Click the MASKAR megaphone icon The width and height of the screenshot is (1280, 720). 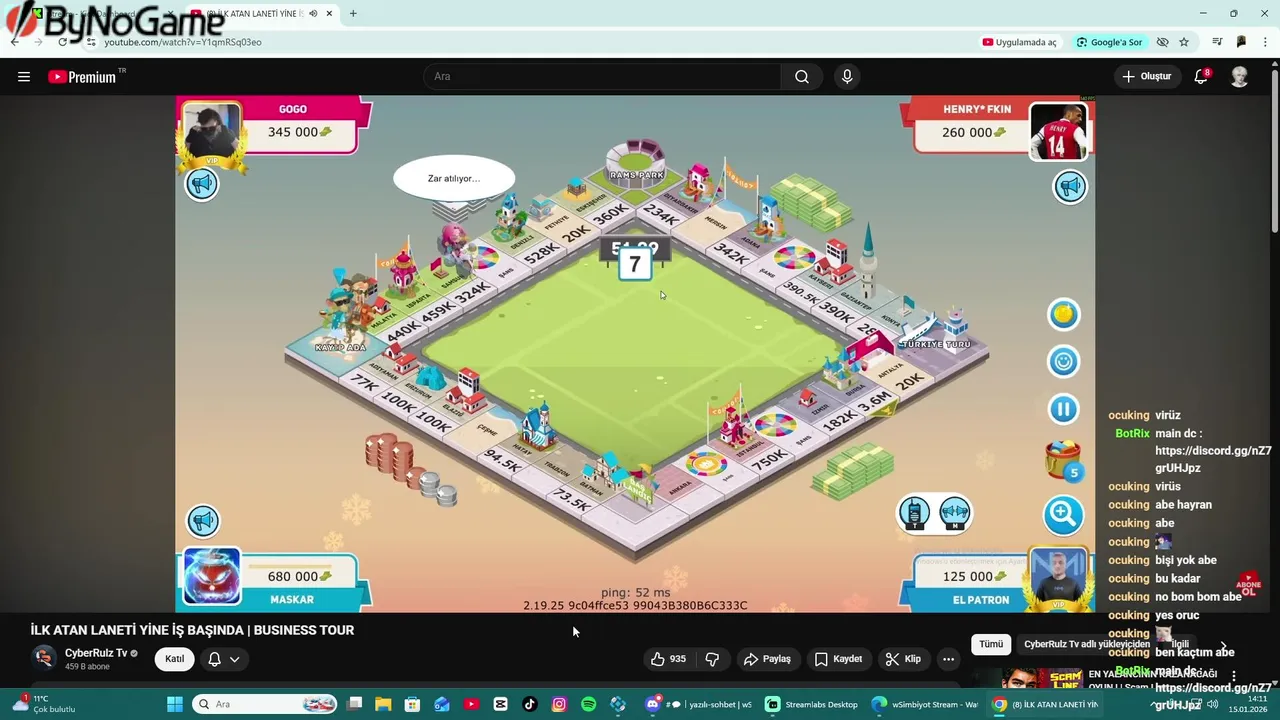click(203, 521)
